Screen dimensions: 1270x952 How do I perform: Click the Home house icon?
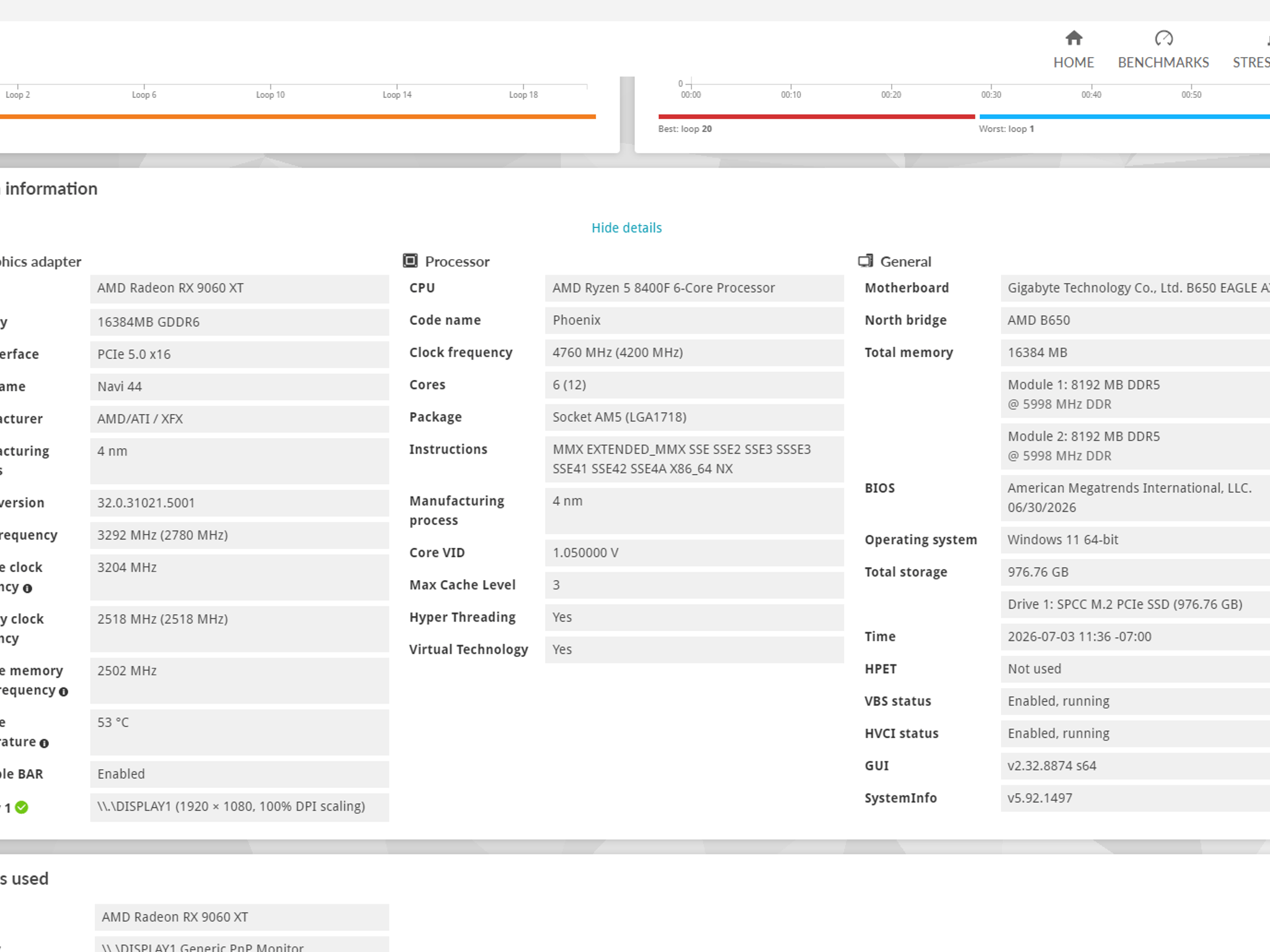coord(1074,38)
